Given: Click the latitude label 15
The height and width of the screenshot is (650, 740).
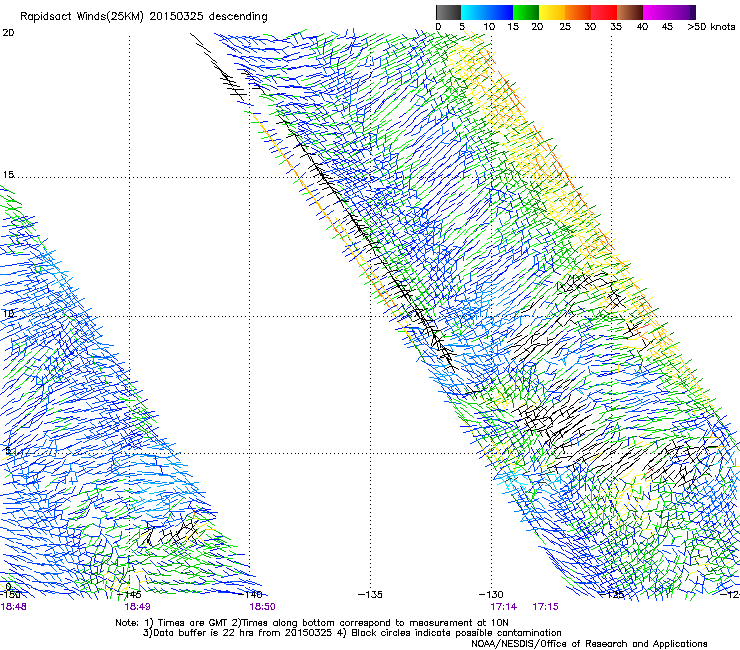Looking at the screenshot, I should 8,175.
